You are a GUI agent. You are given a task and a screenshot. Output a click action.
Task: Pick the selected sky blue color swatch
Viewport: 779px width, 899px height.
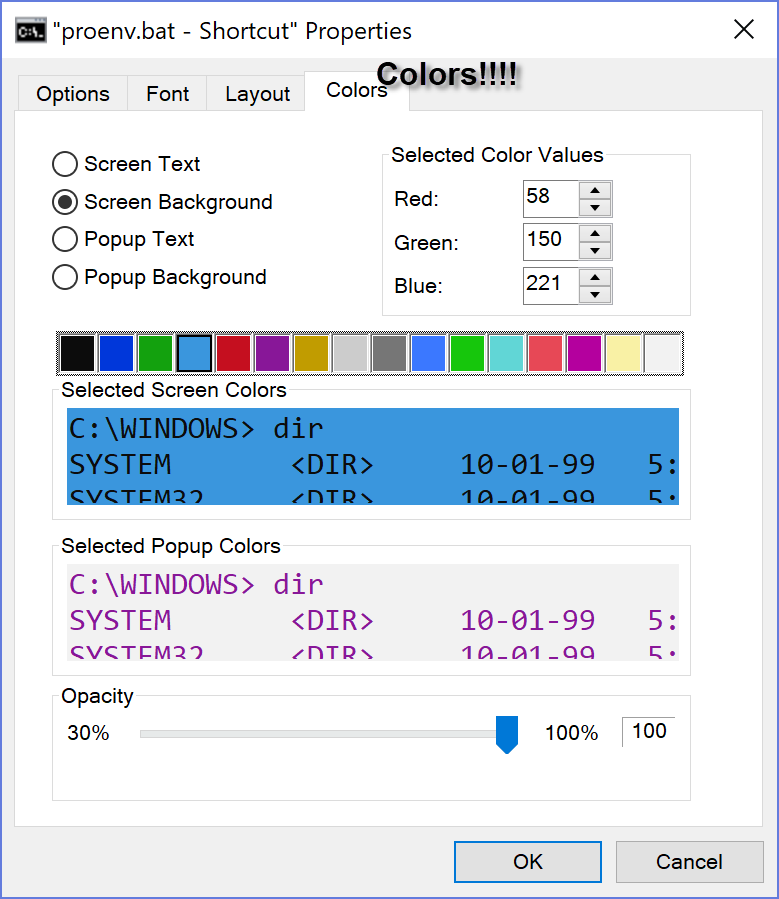pos(194,353)
